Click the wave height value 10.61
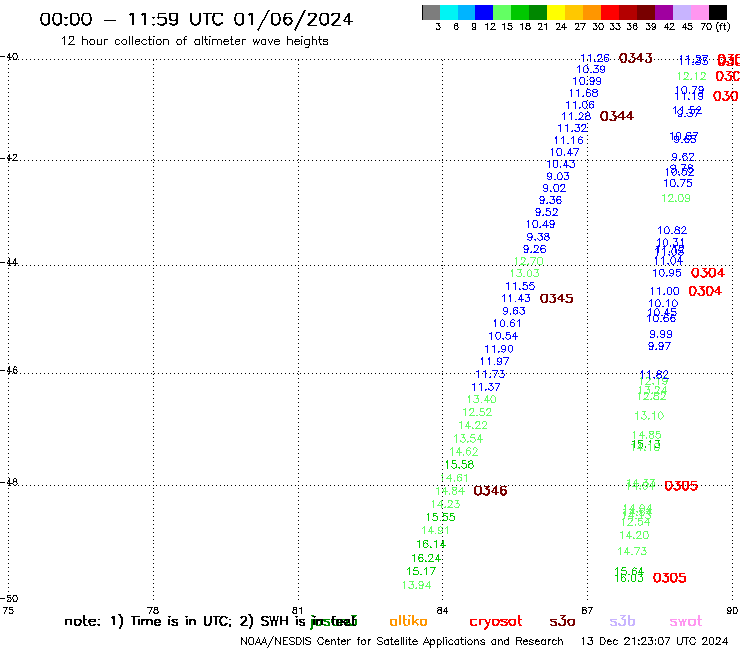The height and width of the screenshot is (650, 740). pos(507,324)
